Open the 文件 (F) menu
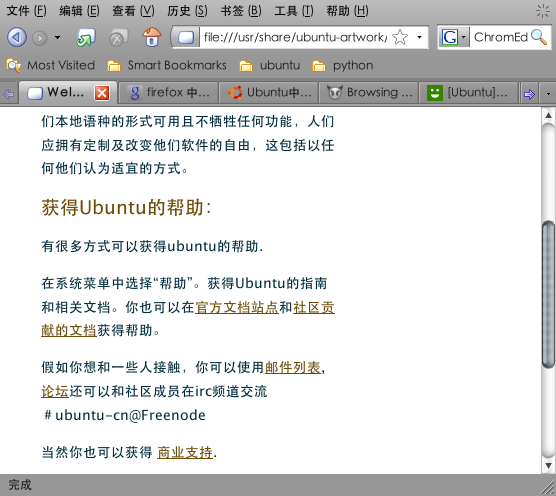The image size is (556, 496). click(x=27, y=11)
